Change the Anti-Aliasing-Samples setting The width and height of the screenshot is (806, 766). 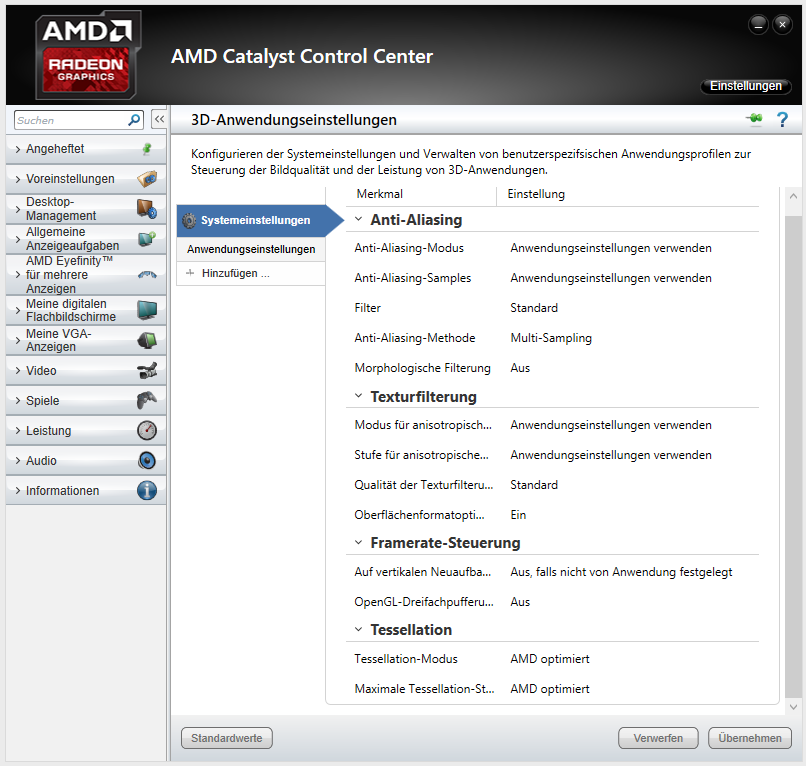click(x=611, y=278)
